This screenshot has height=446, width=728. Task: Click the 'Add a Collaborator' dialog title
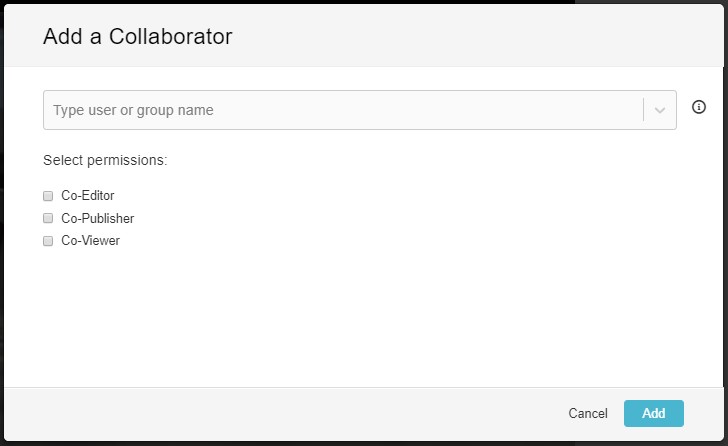tap(138, 36)
